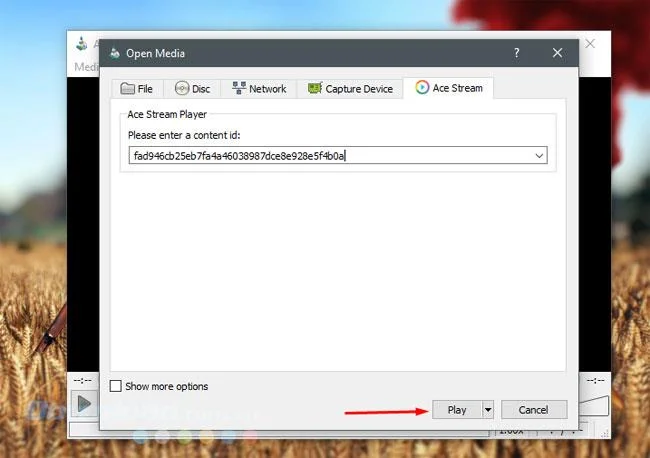The height and width of the screenshot is (458, 650).
Task: Click the help question mark in title bar
Action: (x=517, y=53)
